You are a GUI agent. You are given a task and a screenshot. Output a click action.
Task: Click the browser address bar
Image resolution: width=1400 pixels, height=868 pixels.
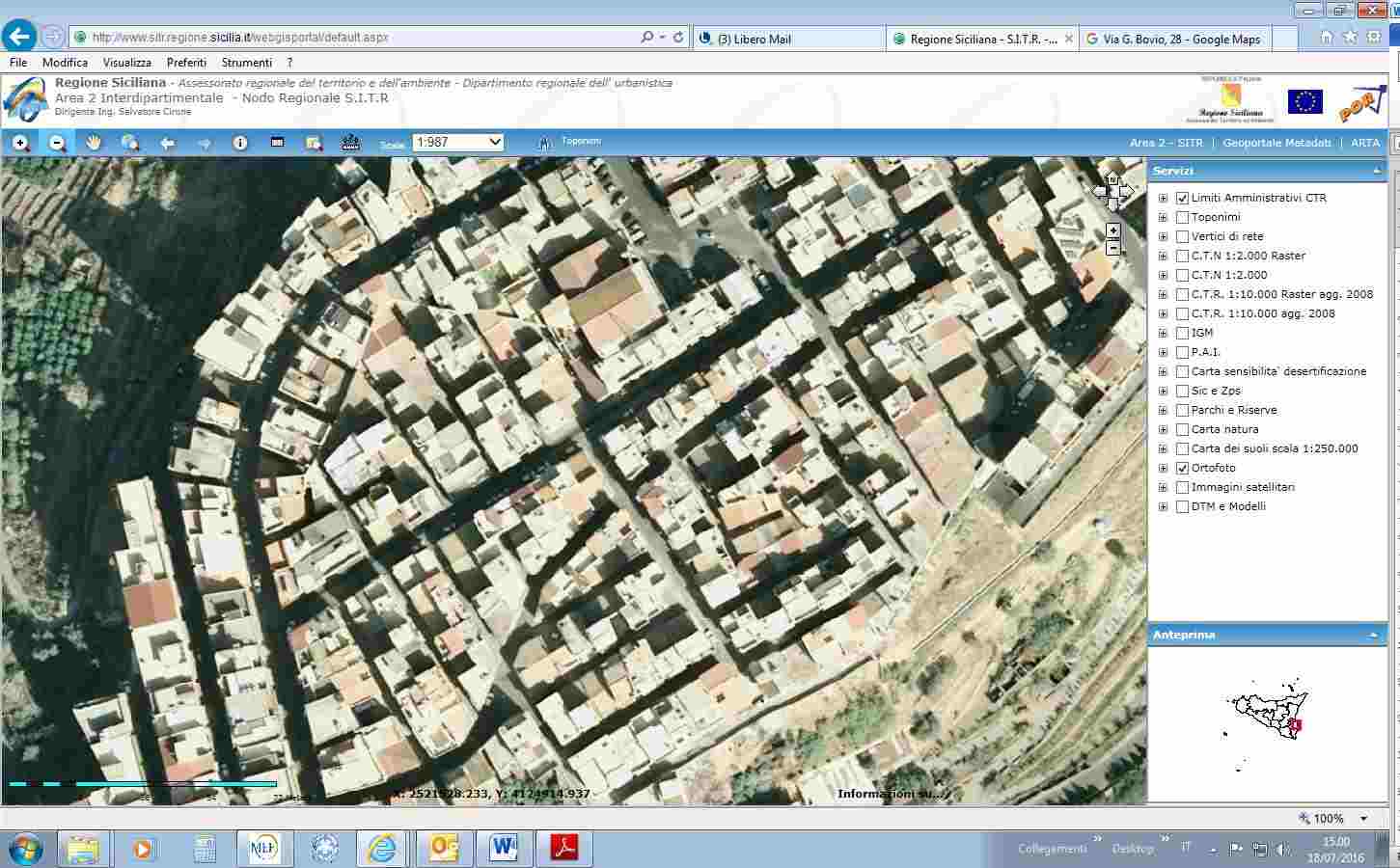pos(357,38)
